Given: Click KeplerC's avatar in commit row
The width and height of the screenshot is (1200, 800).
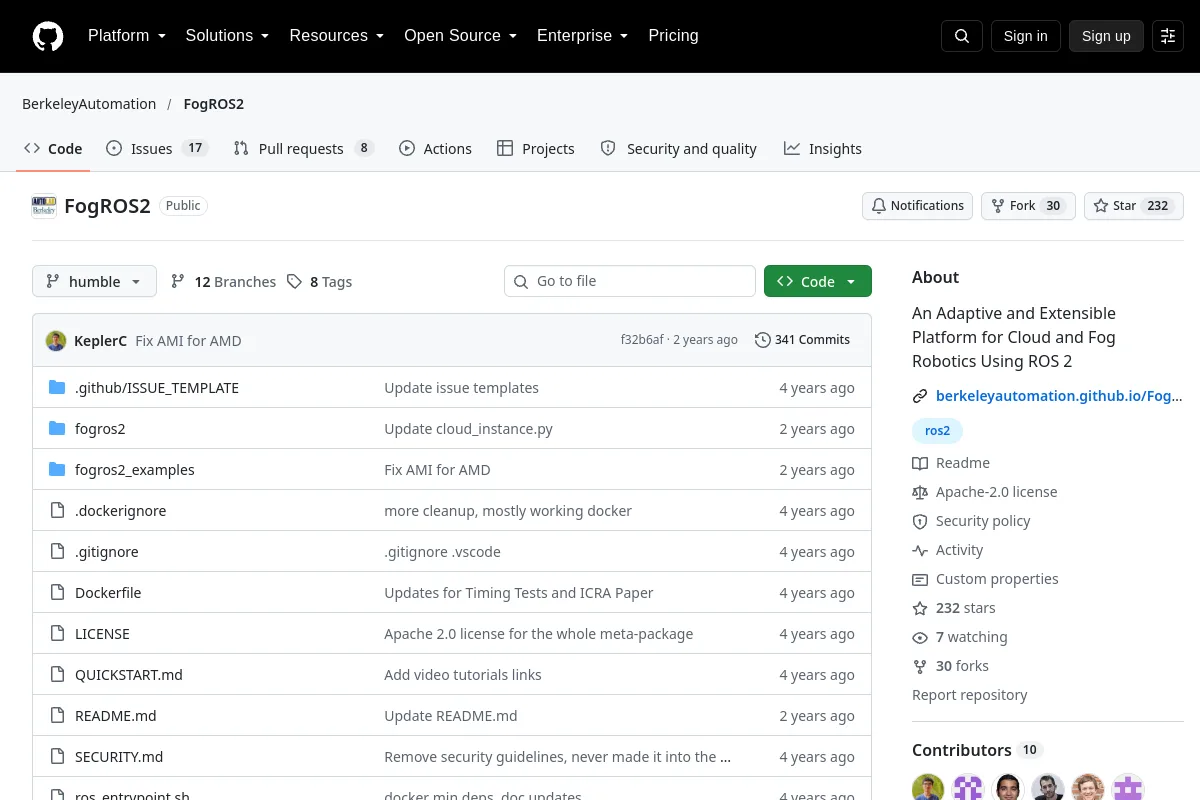Looking at the screenshot, I should (56, 340).
